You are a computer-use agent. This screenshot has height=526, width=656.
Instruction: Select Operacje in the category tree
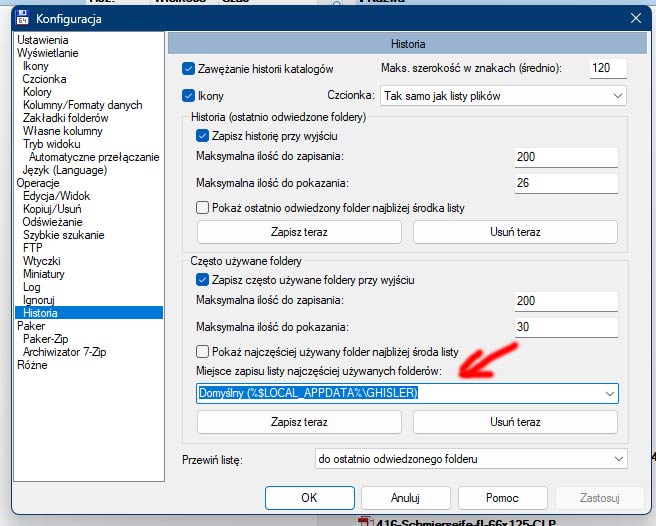38,183
